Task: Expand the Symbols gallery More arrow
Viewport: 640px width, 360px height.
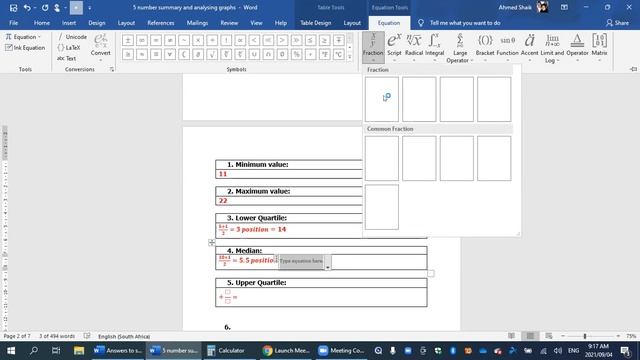Action: pyautogui.click(x=350, y=58)
